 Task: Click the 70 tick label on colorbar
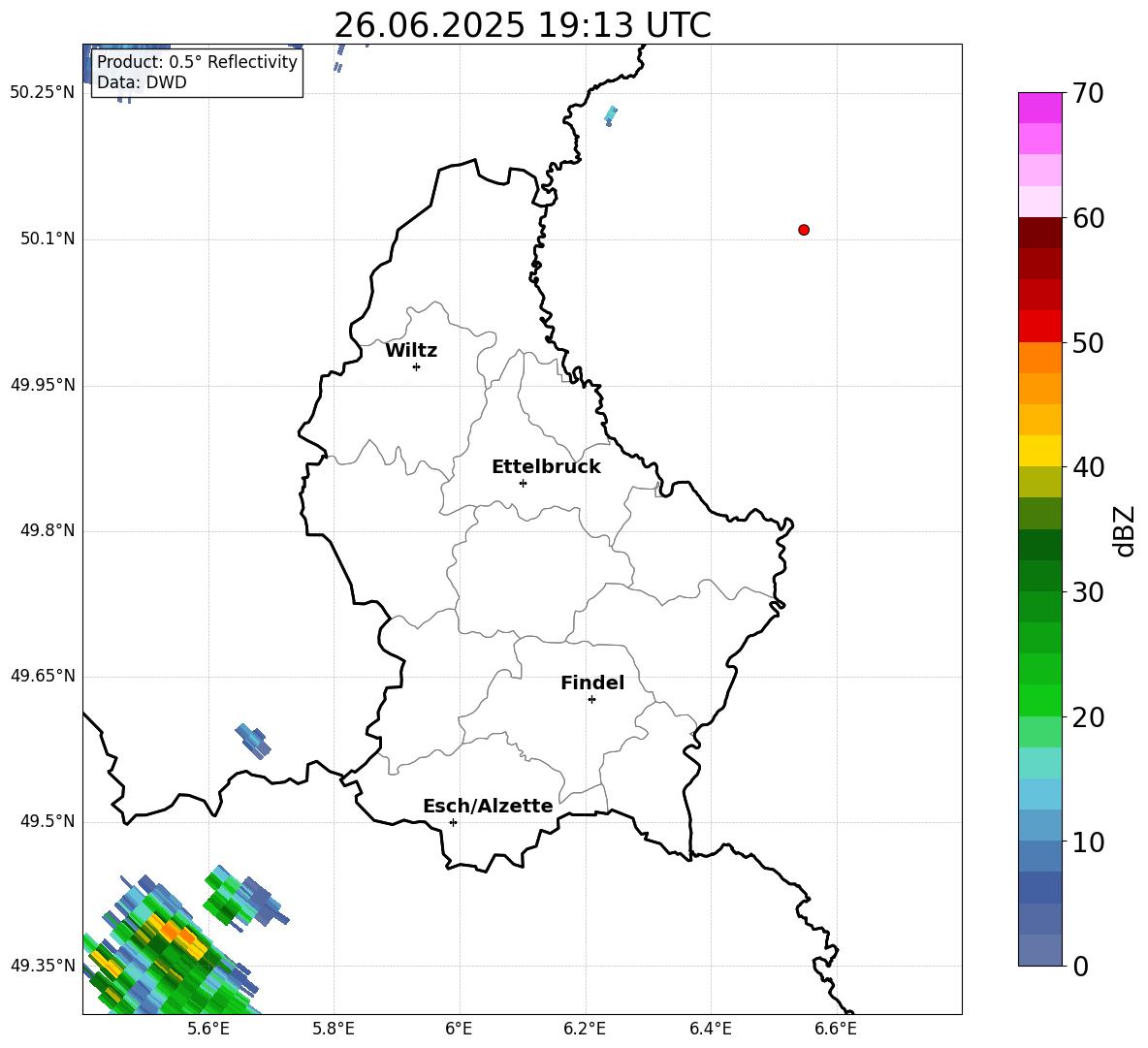pyautogui.click(x=1088, y=94)
